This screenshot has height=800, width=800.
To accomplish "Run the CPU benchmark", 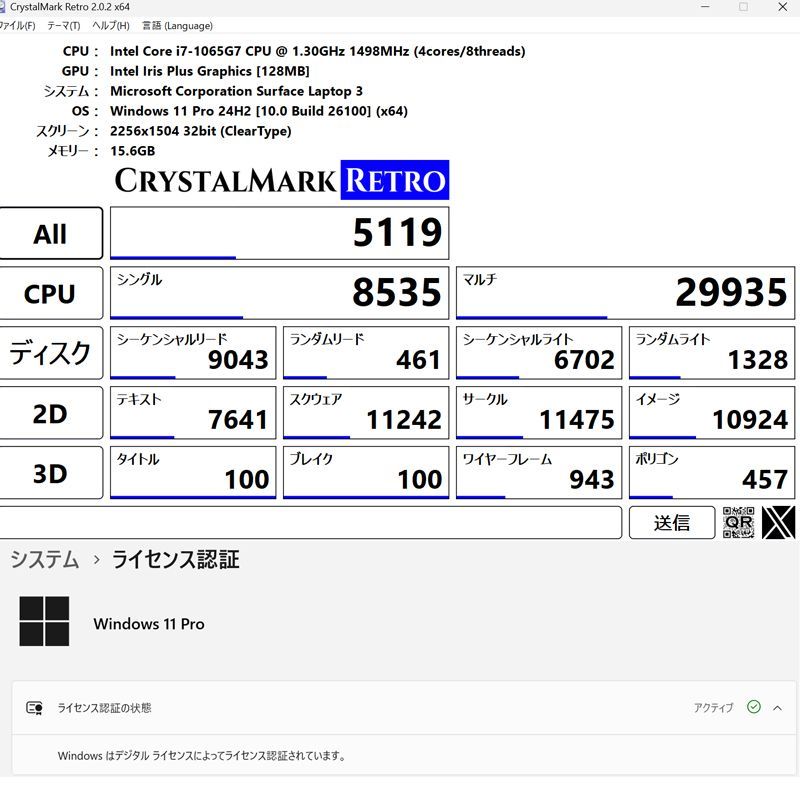I will (x=50, y=293).
